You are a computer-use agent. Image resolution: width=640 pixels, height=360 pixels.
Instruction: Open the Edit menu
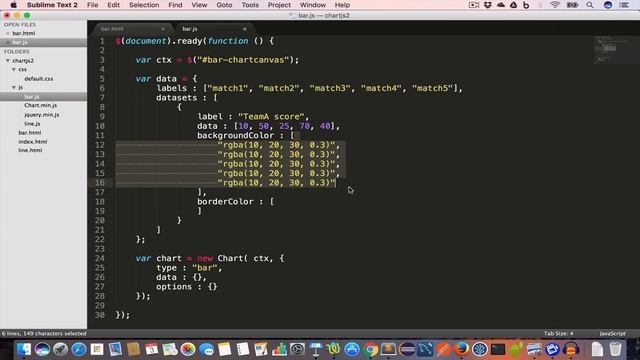pos(113,5)
